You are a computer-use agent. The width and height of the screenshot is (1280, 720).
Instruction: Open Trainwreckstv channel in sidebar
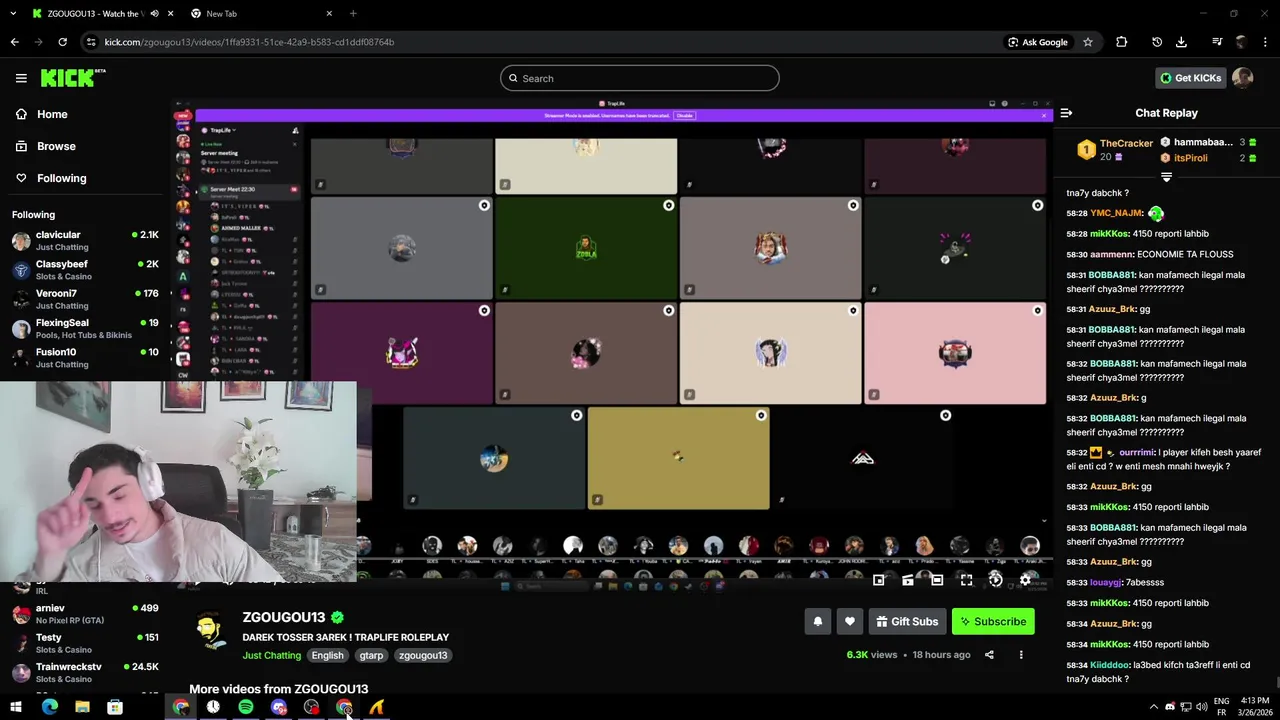point(85,672)
